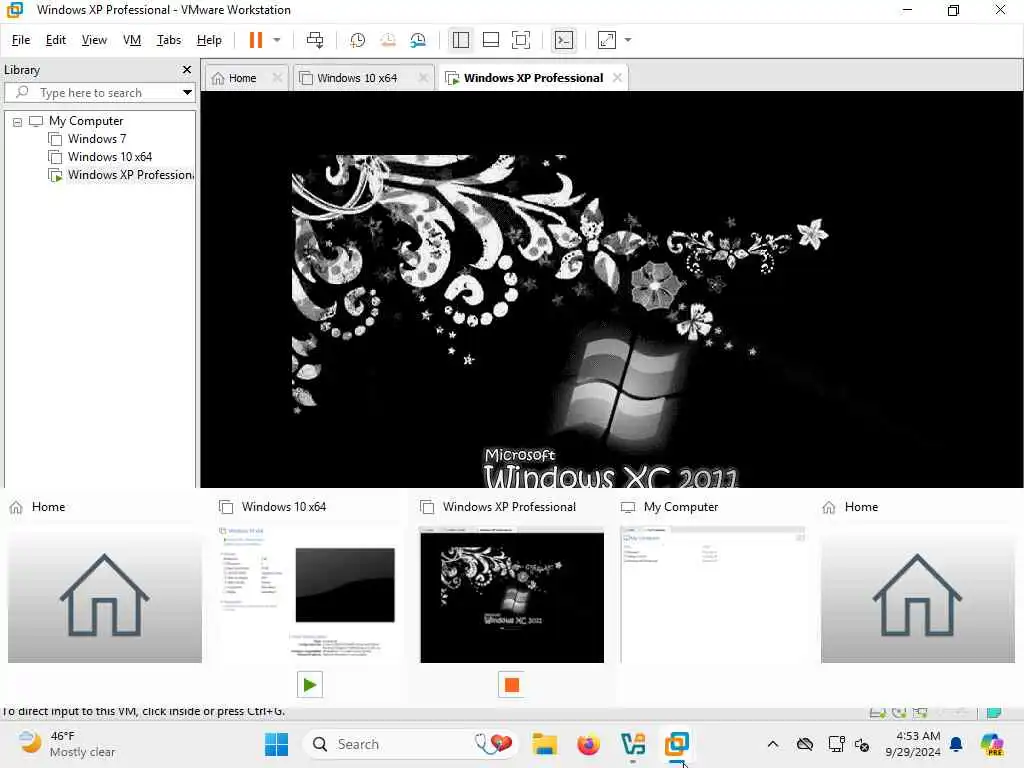The image size is (1024, 768).
Task: Show hidden system tray icons chevron
Action: [x=773, y=744]
